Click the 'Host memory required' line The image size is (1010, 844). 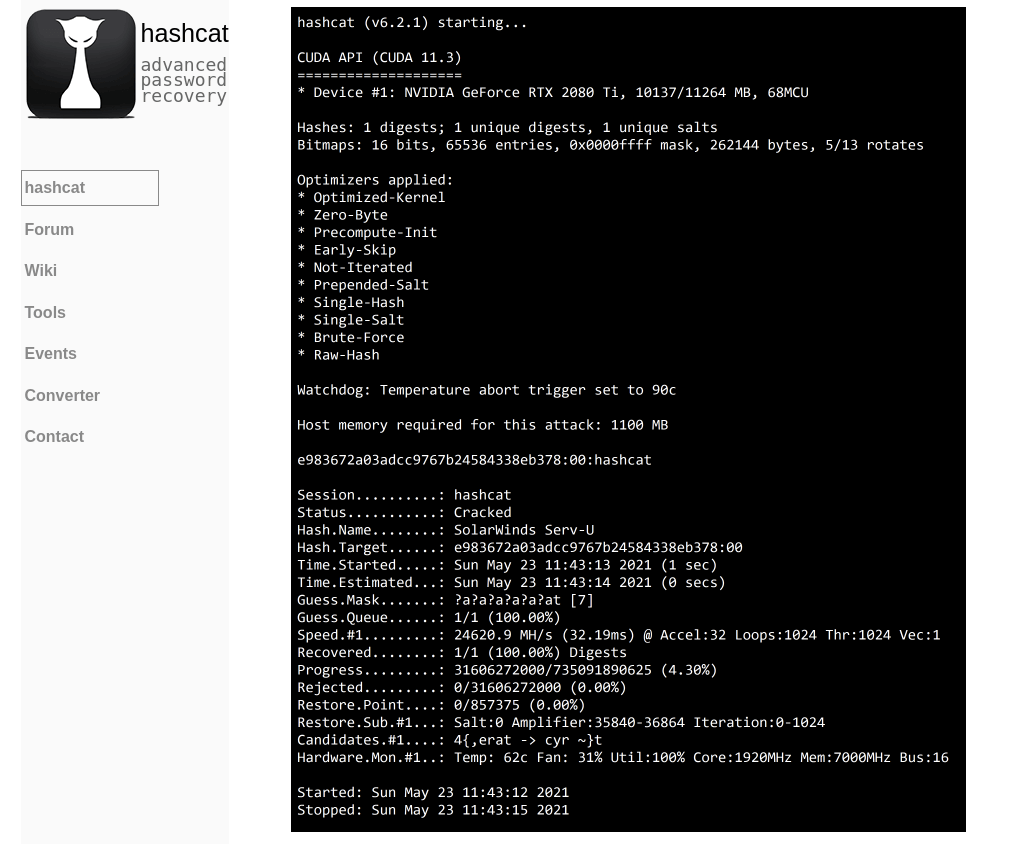[x=482, y=425]
